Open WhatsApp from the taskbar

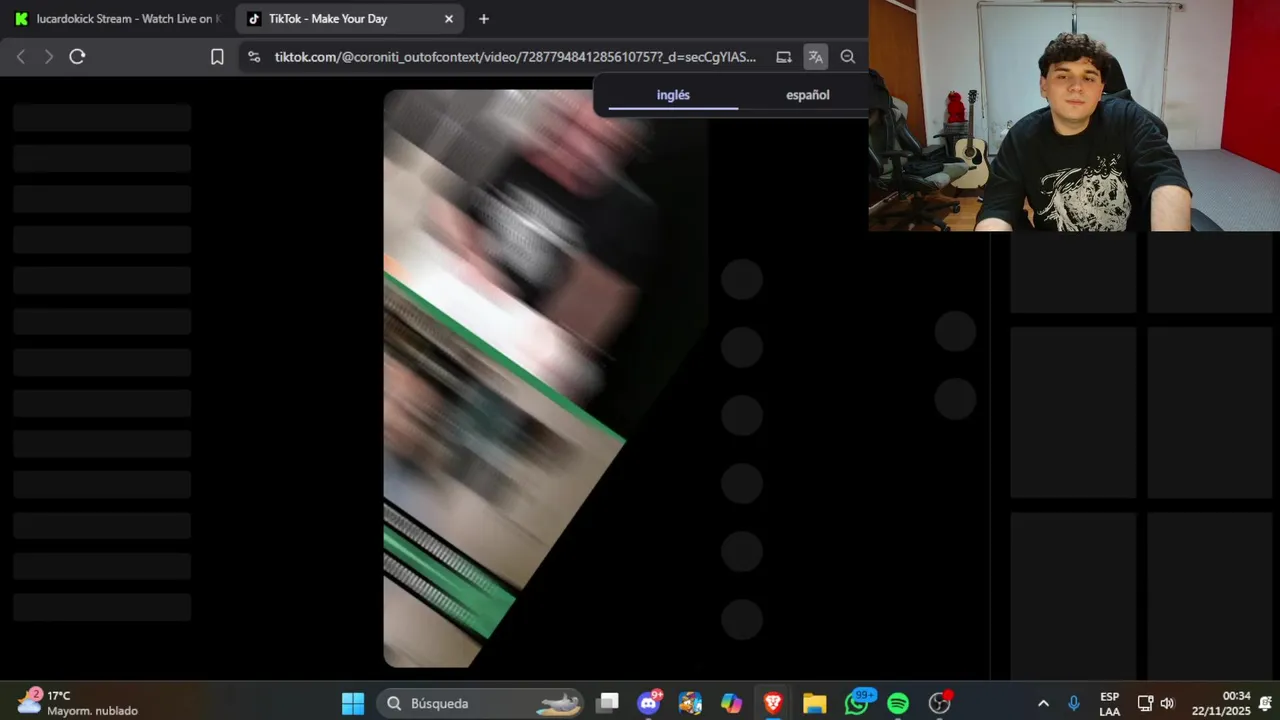857,703
